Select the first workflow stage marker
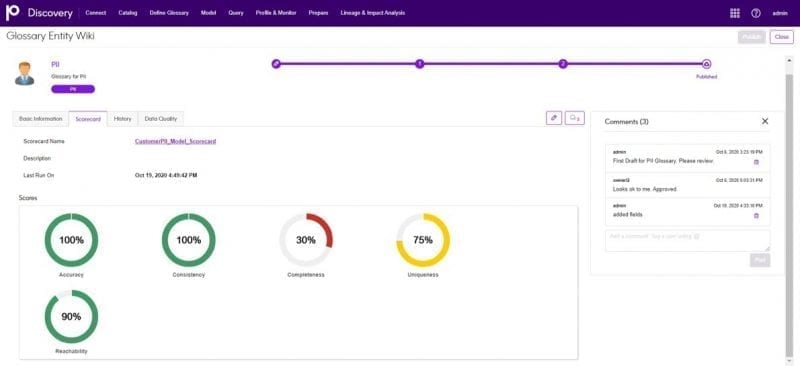 point(276,64)
